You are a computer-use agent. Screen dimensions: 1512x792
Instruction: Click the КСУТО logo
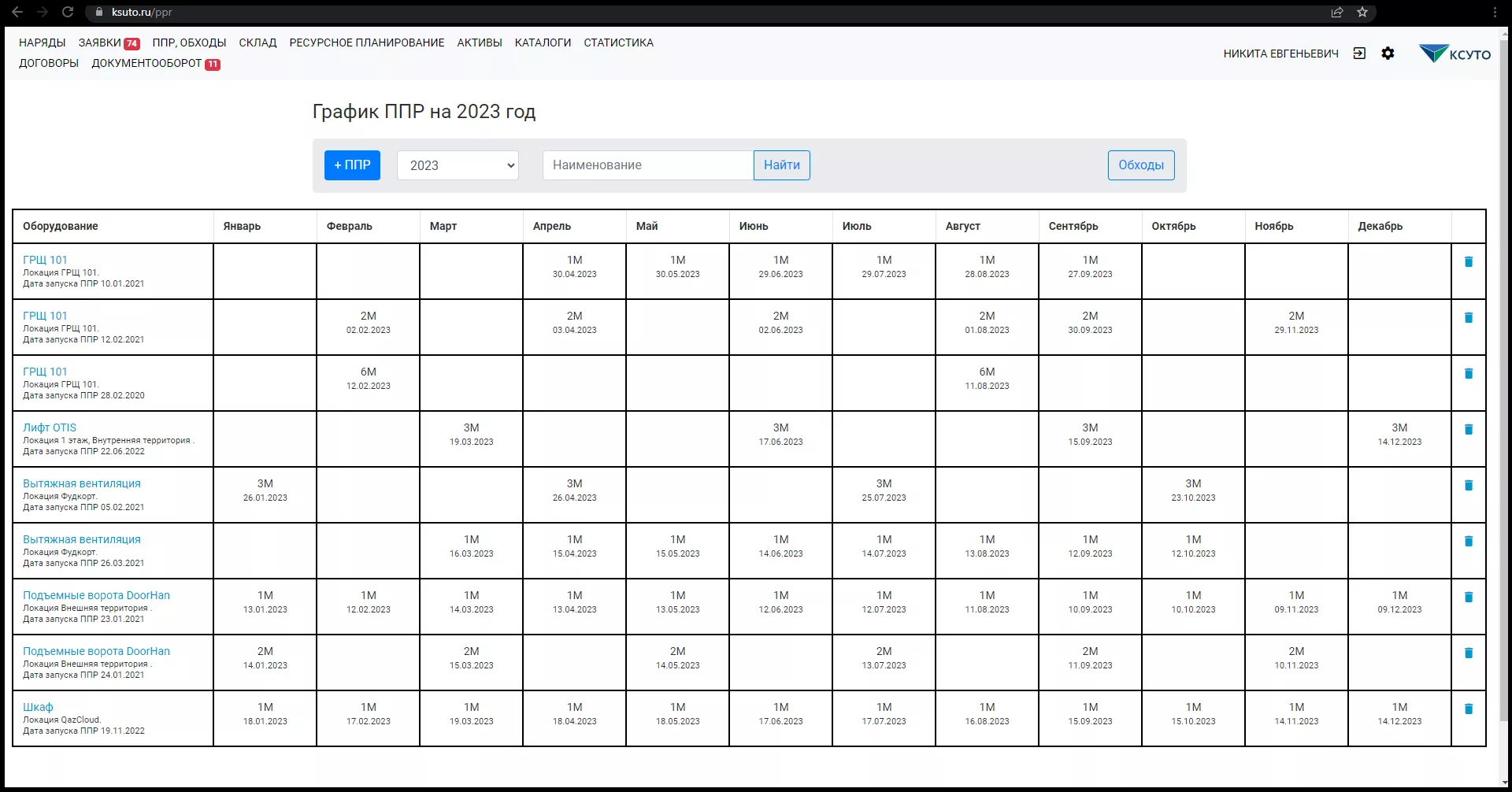click(1455, 54)
